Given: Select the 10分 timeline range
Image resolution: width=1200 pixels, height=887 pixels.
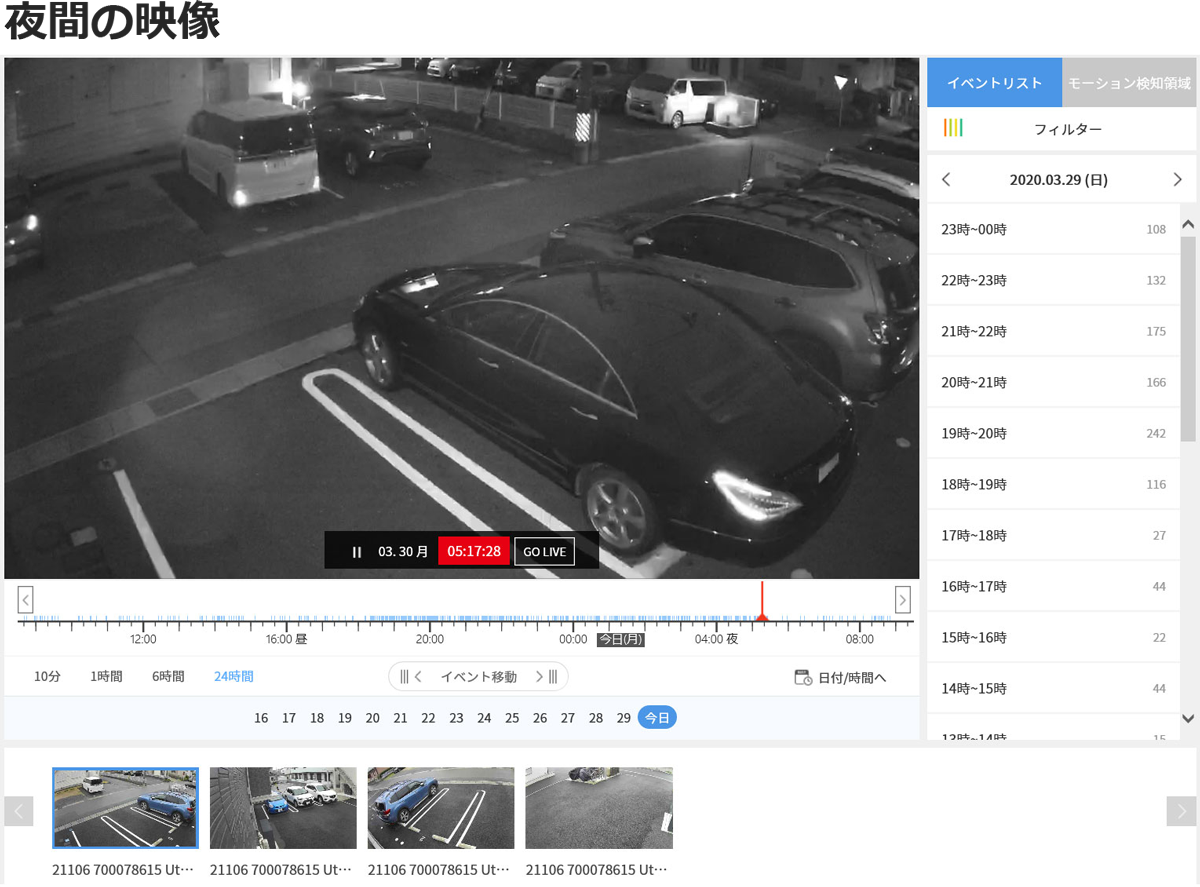Looking at the screenshot, I should 47,677.
